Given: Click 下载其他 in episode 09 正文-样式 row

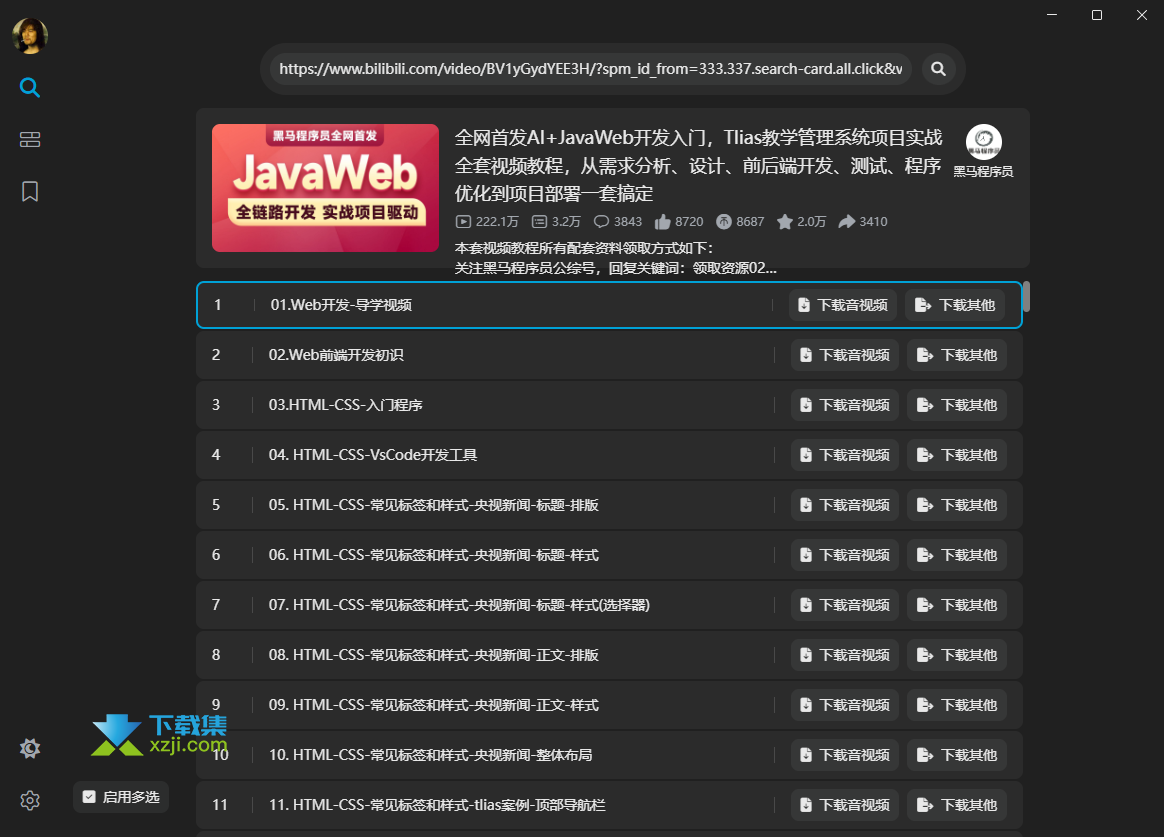Looking at the screenshot, I should pyautogui.click(x=957, y=705).
